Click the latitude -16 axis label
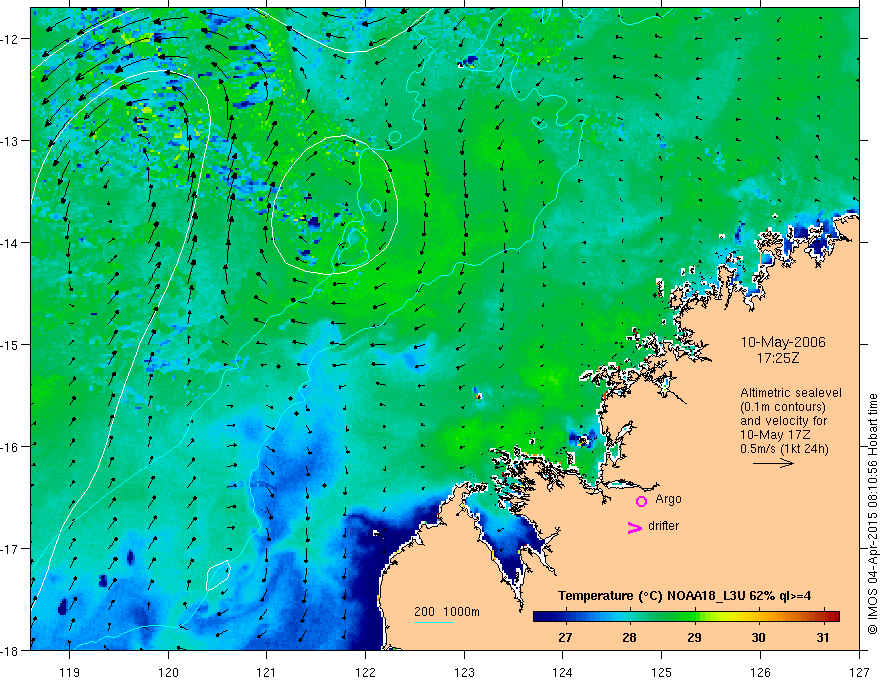This screenshot has width=880, height=680. tap(10, 447)
